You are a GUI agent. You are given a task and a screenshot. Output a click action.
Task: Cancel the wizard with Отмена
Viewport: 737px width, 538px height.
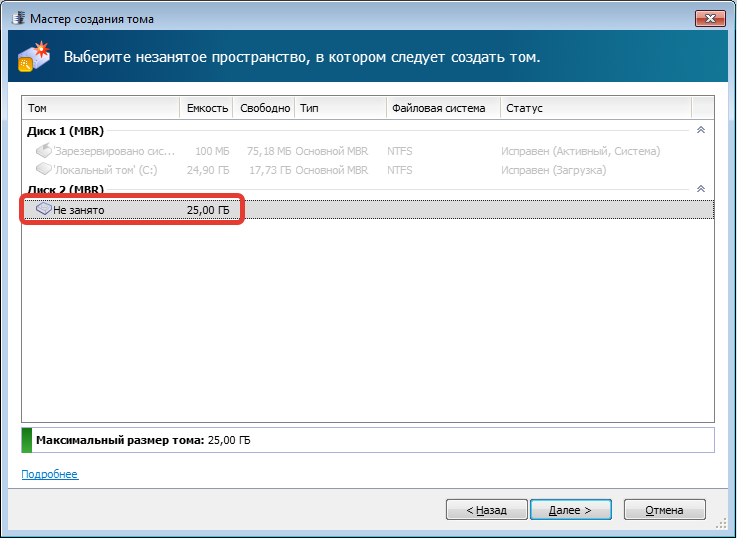coord(665,510)
